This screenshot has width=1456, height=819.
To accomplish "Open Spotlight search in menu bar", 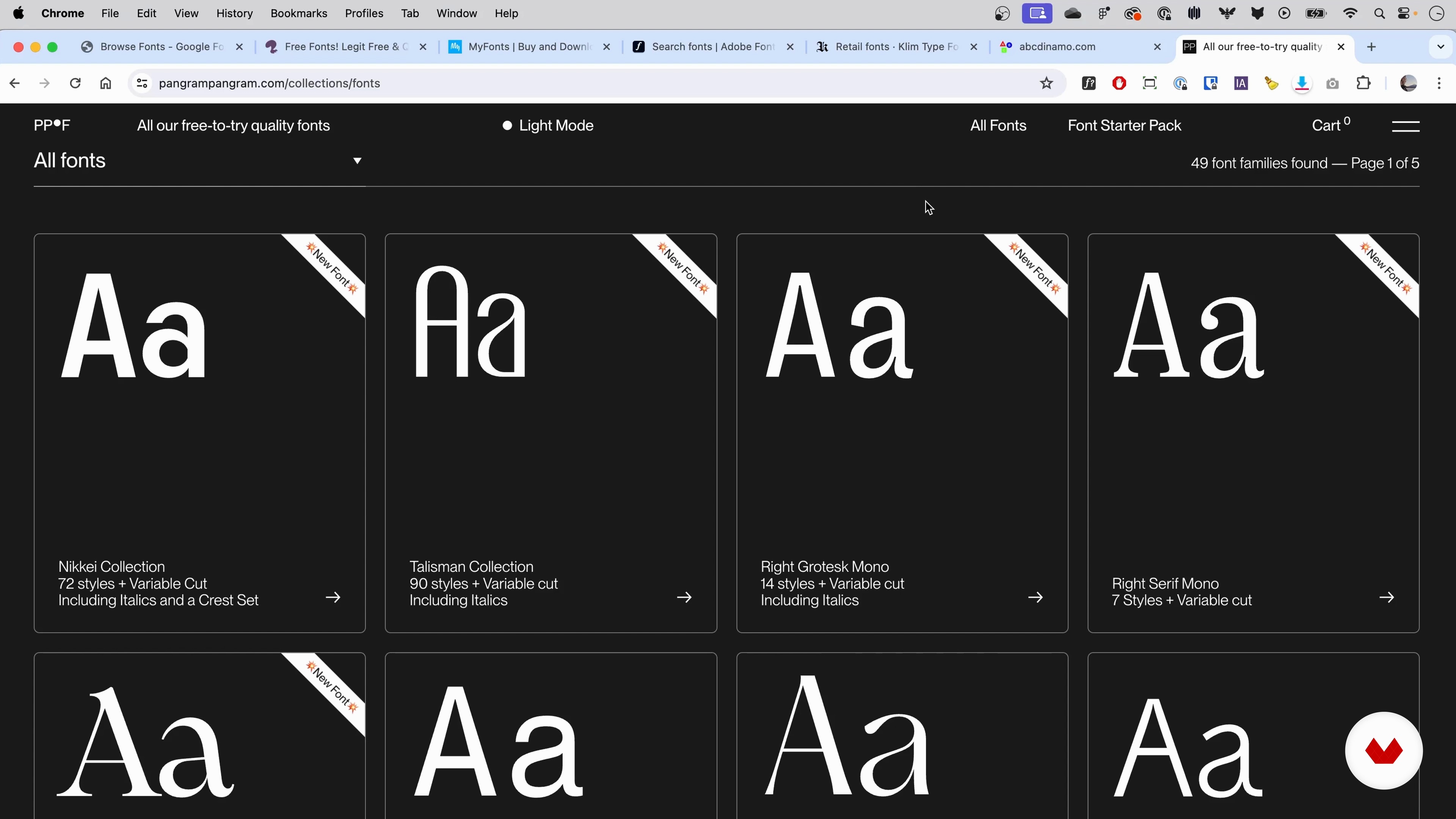I will (1379, 14).
